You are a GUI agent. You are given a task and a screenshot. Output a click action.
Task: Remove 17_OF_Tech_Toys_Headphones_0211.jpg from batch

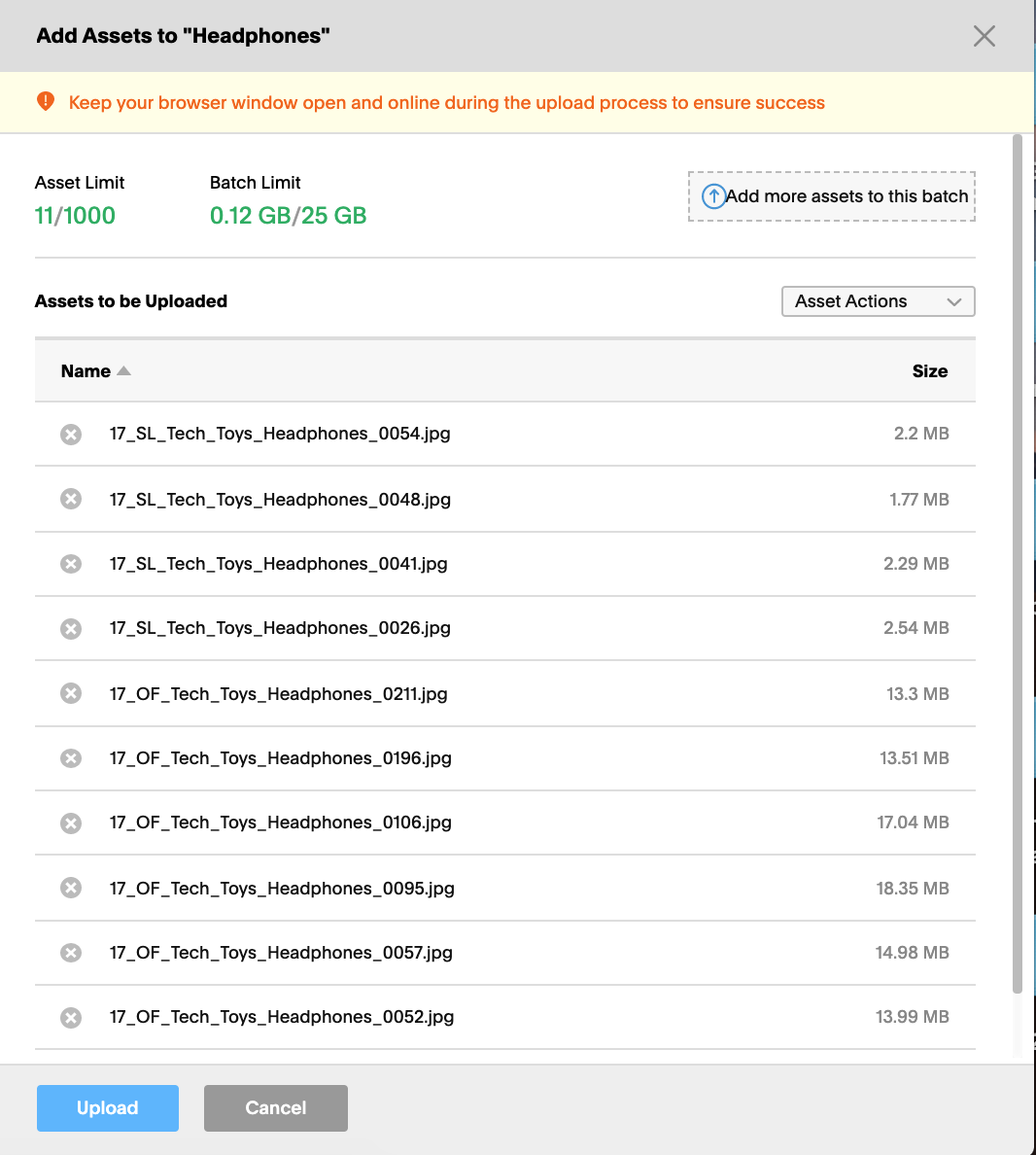pos(71,694)
